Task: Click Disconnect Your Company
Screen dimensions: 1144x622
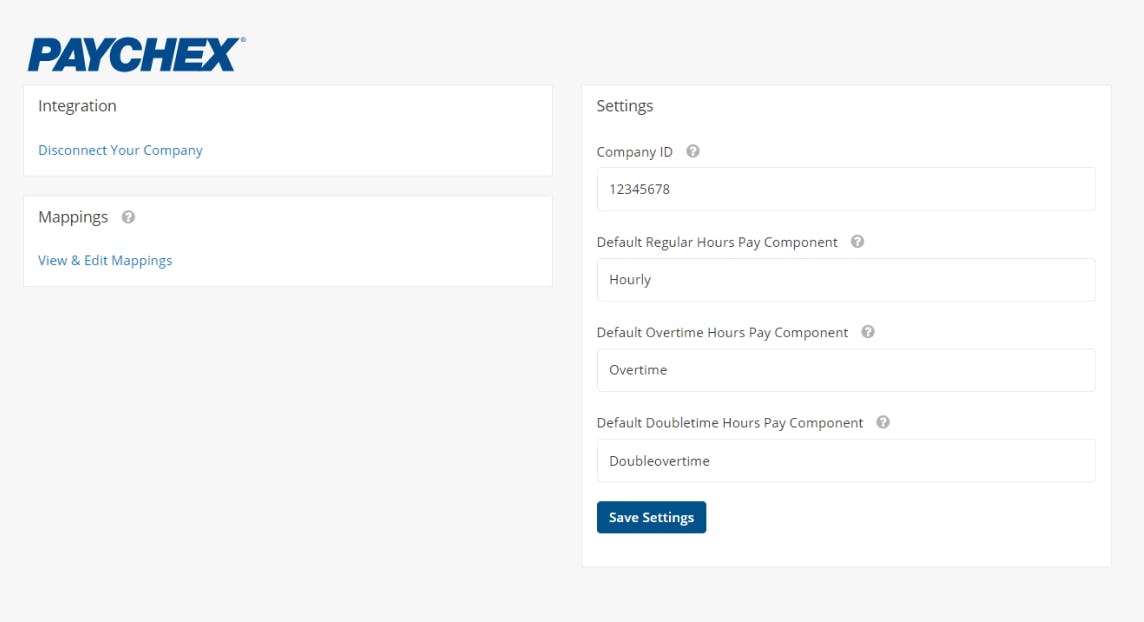Action: tap(120, 149)
